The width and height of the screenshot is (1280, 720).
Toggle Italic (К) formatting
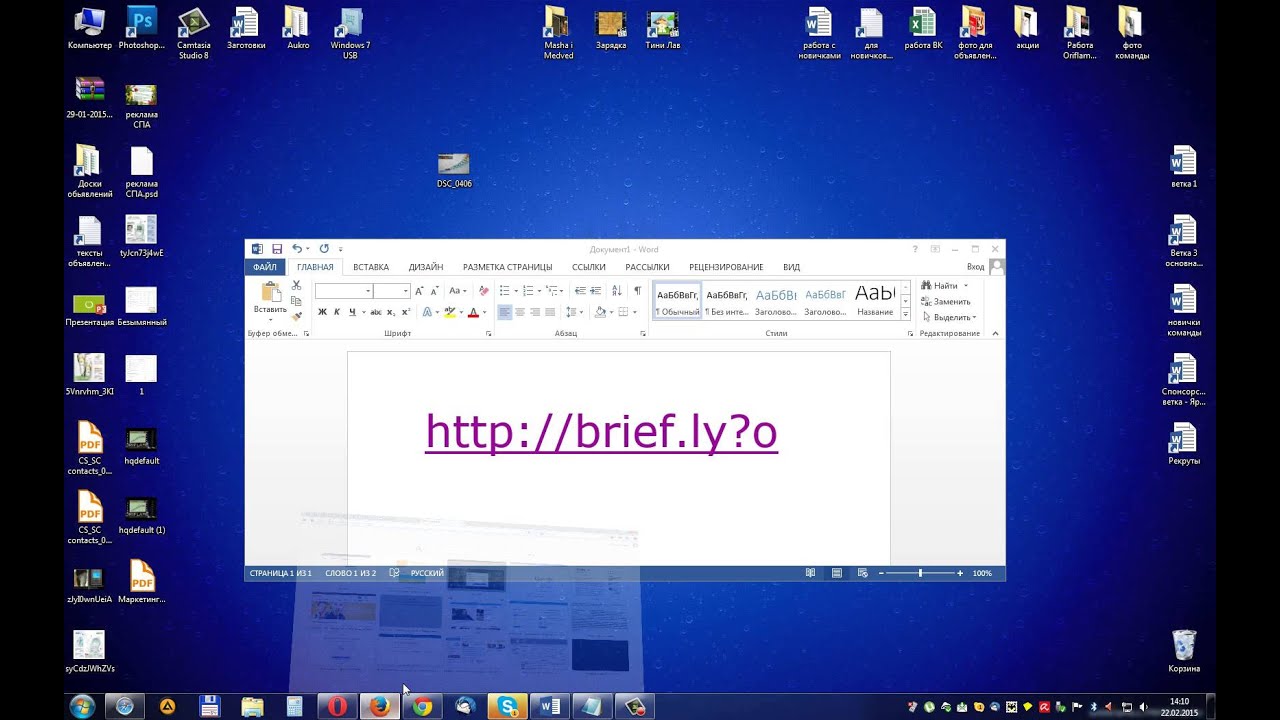[337, 312]
